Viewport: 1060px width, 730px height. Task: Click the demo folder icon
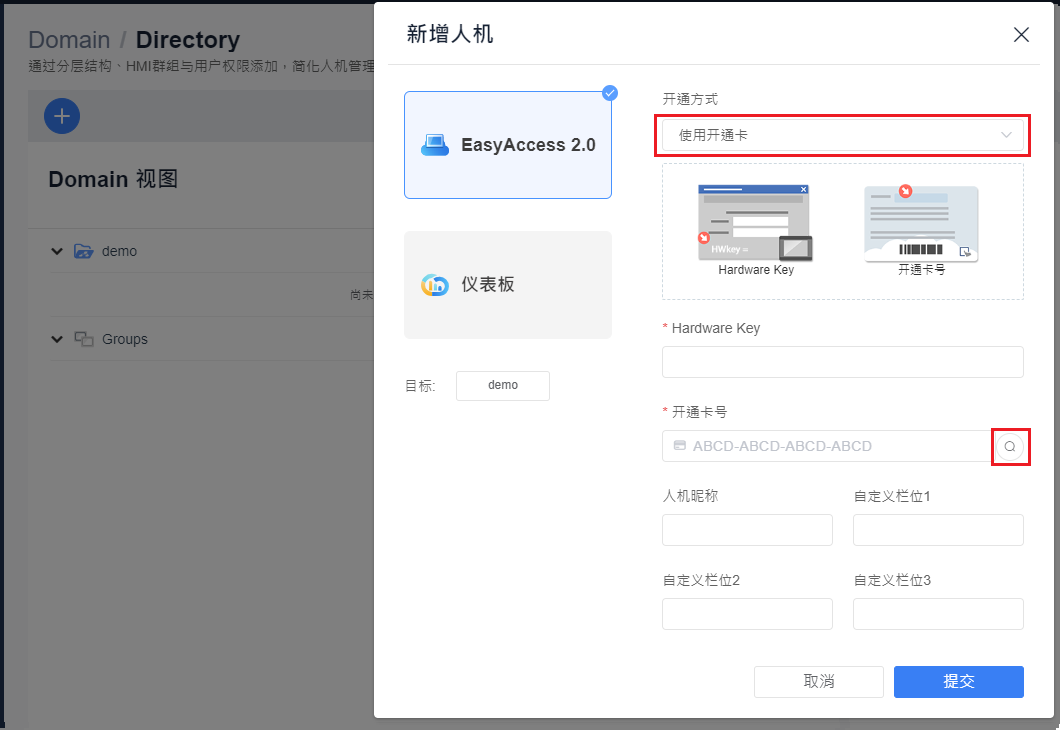[x=84, y=251]
